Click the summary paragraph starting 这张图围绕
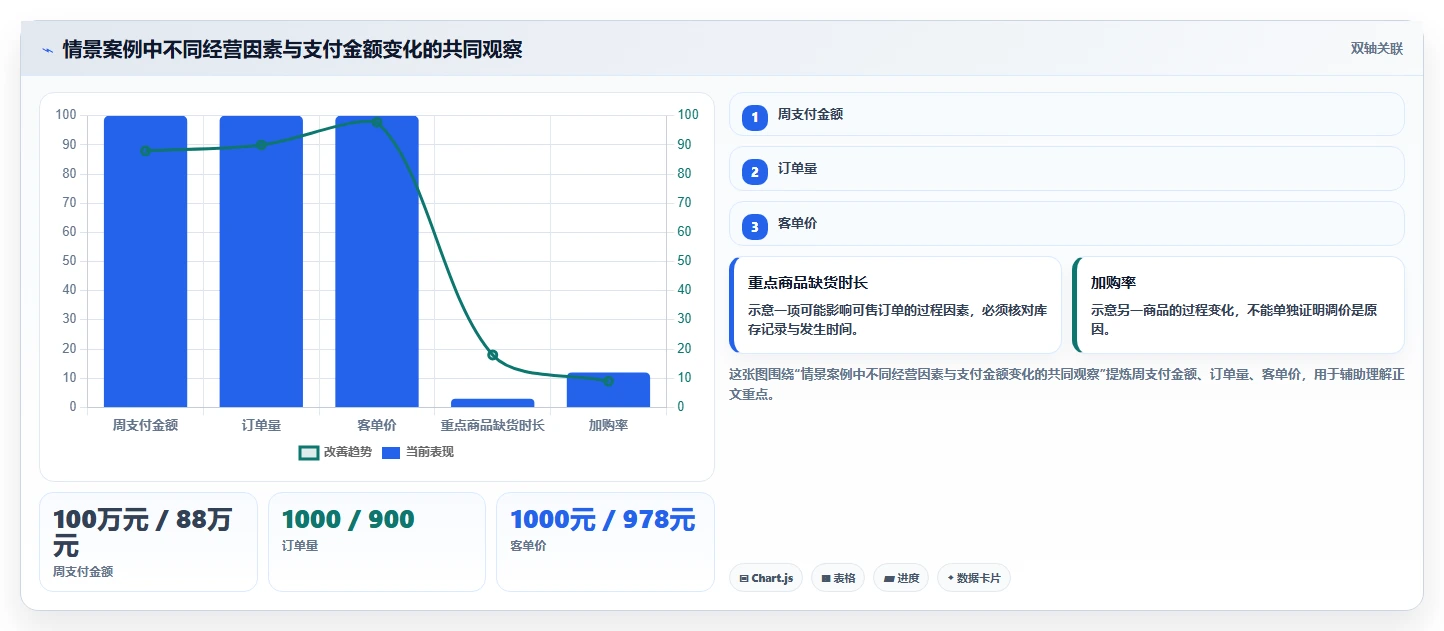 1066,384
